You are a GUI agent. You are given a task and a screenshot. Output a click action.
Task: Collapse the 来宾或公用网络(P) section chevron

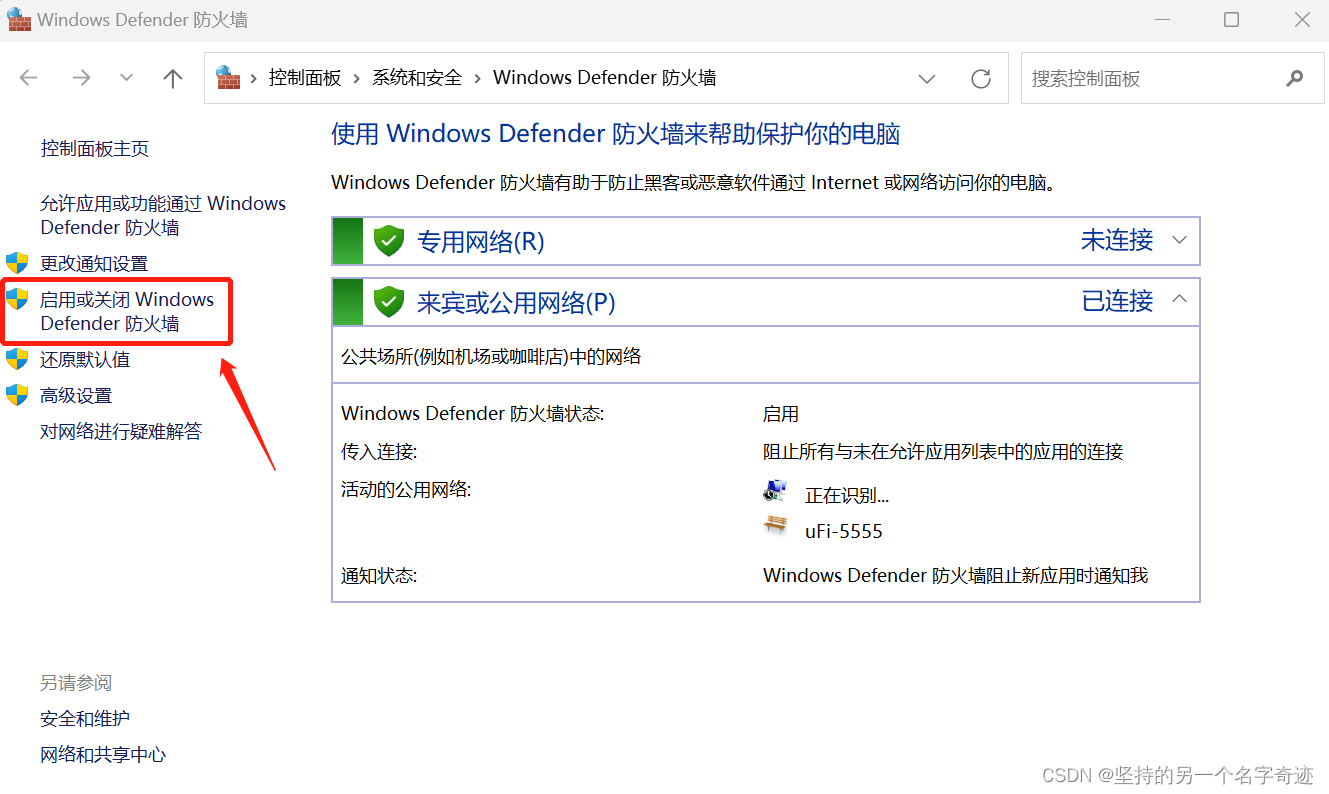1179,299
